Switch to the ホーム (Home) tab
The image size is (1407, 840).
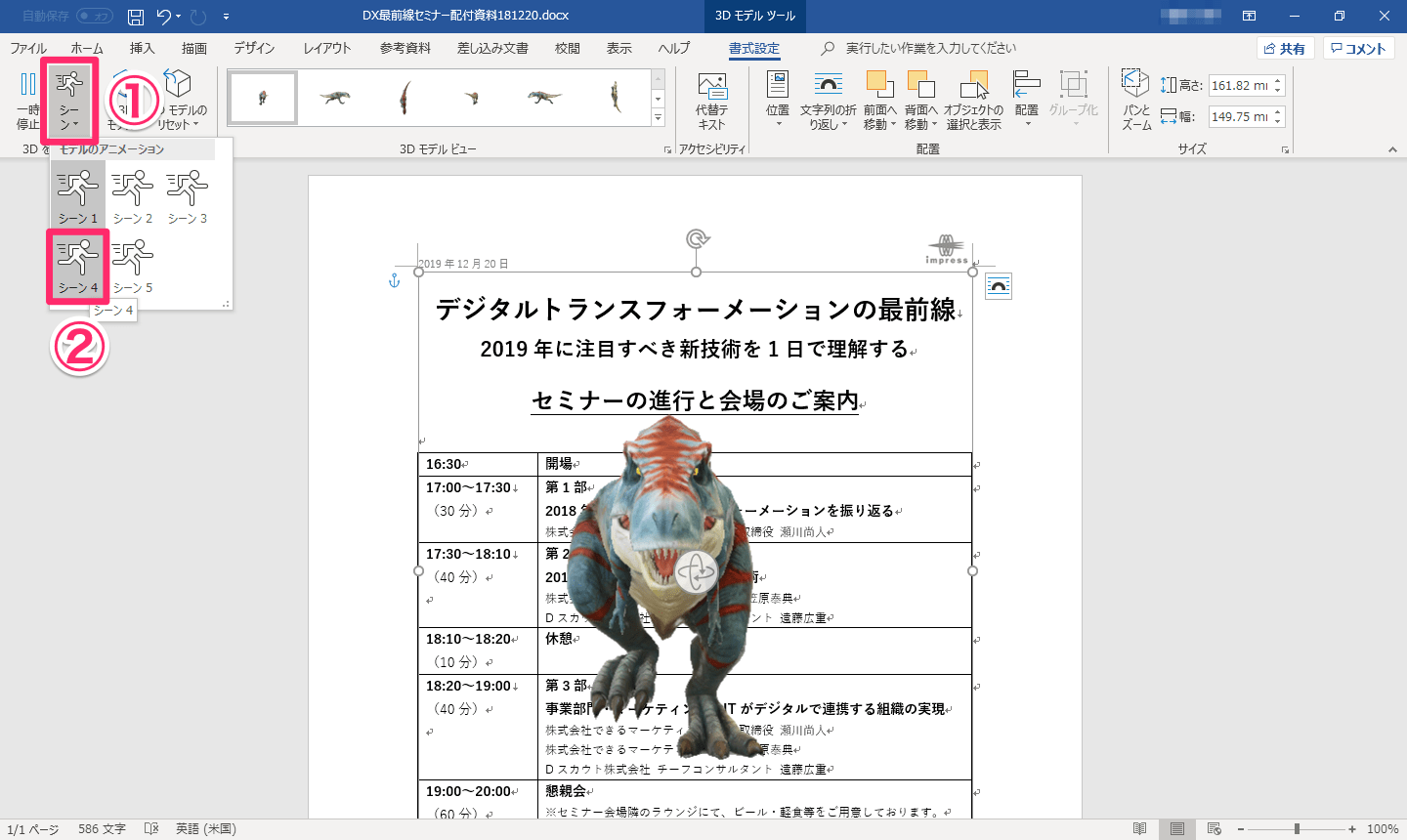[x=87, y=48]
